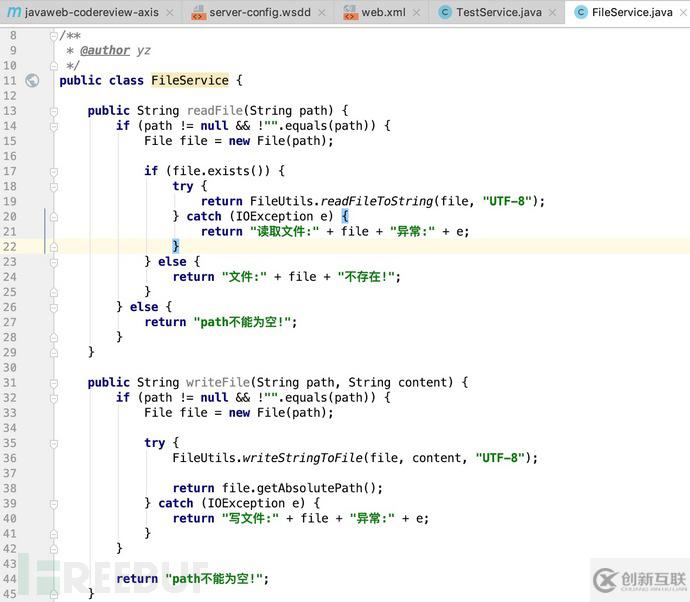Click the XML file icon on server-config.wsdd tab
The height and width of the screenshot is (602, 690).
[198, 13]
